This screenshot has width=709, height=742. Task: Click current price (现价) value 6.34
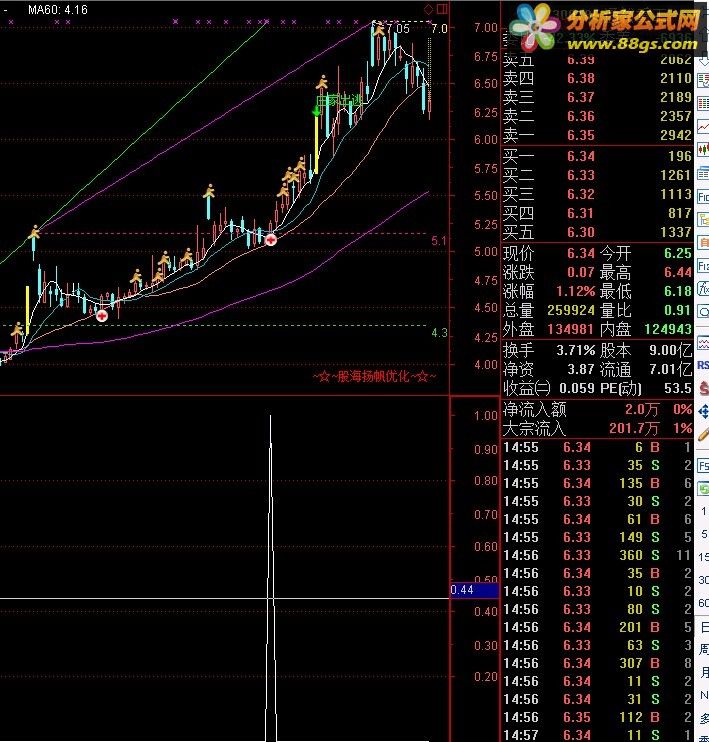pyautogui.click(x=580, y=253)
